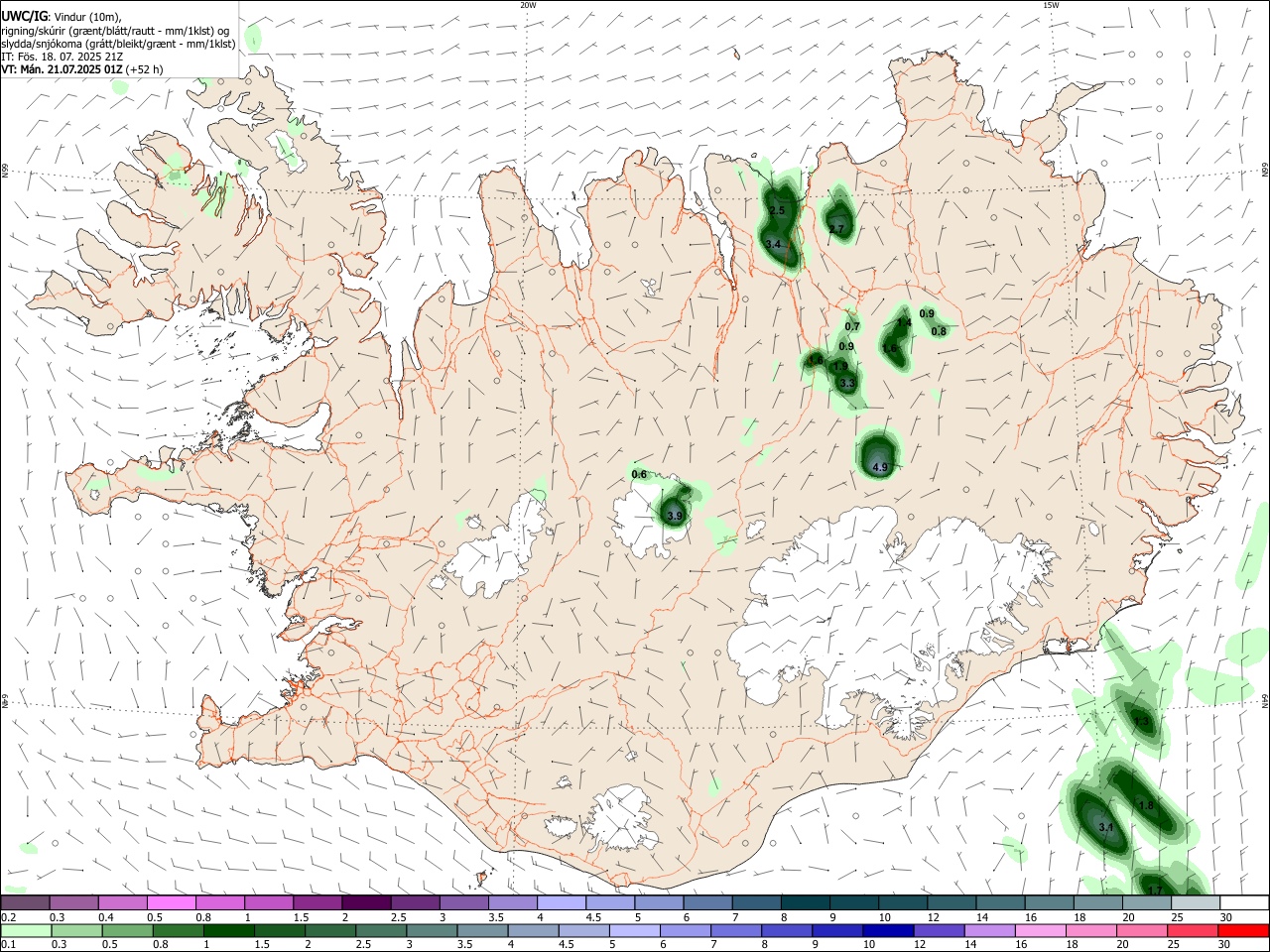This screenshot has height=952, width=1270.
Task: Click the dark teal 8 swatch in upper legend
Action: (x=805, y=903)
